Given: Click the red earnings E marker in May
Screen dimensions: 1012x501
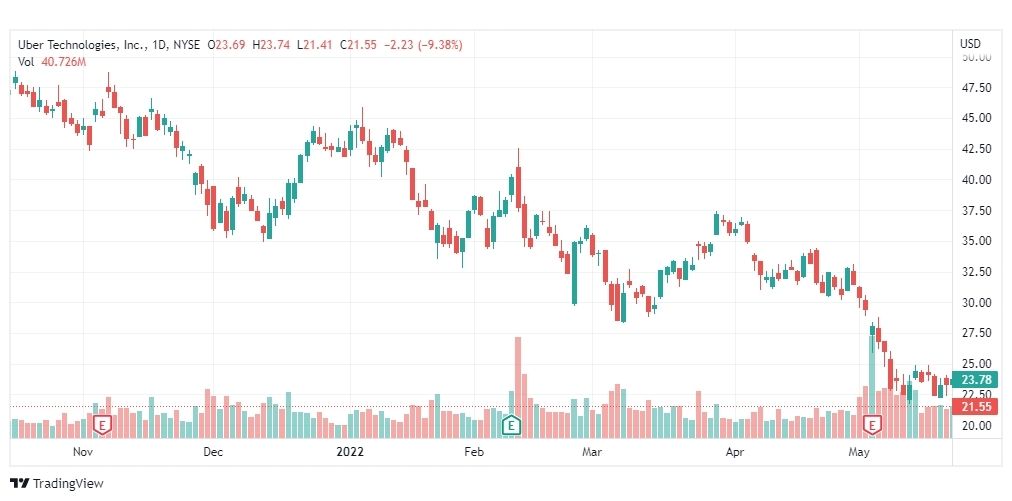Looking at the screenshot, I should click(x=873, y=425).
